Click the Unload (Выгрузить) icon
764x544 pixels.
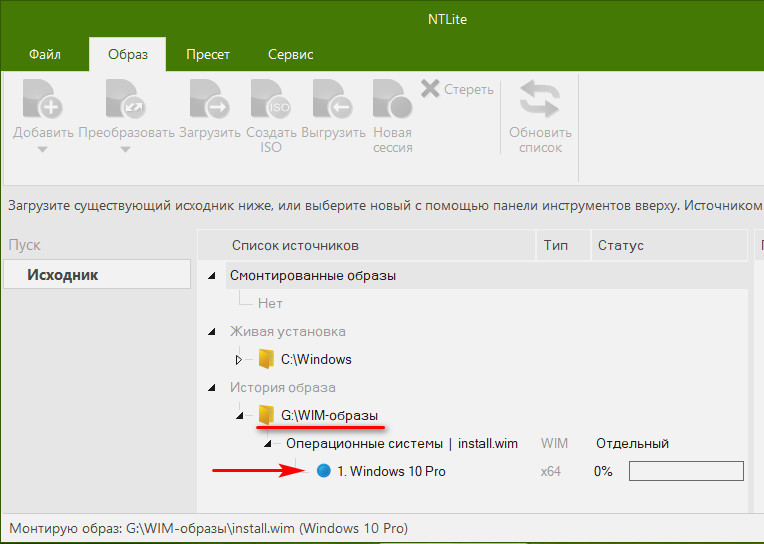click(333, 99)
